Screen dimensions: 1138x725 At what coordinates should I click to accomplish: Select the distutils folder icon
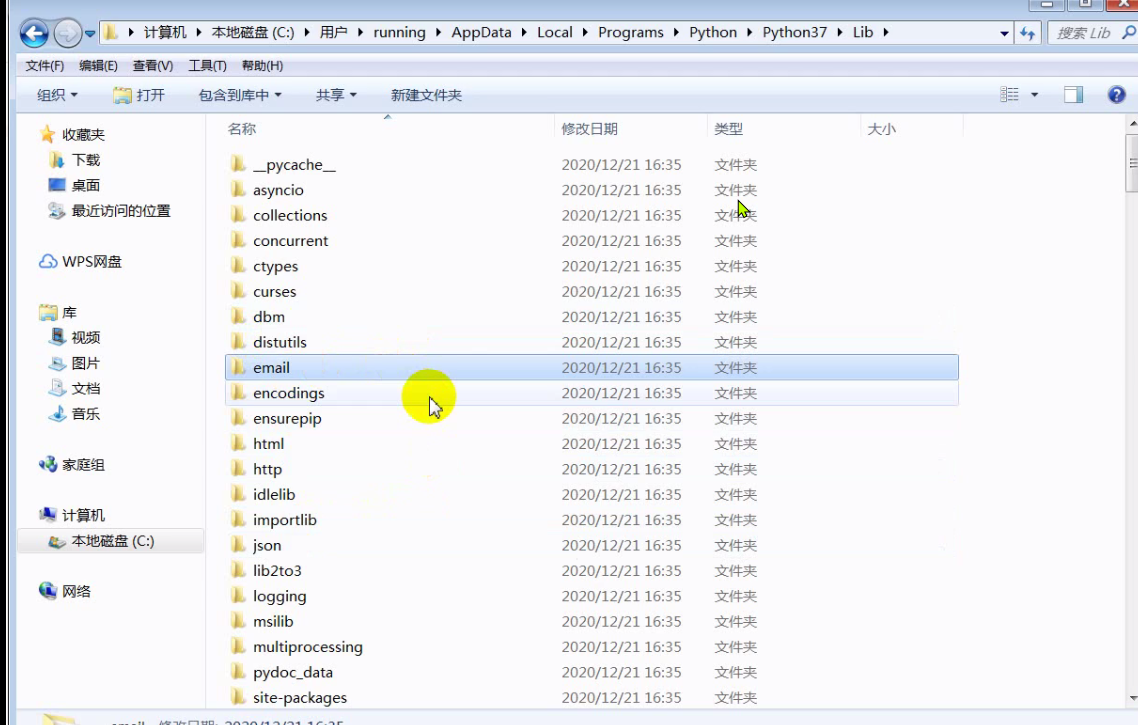point(238,342)
